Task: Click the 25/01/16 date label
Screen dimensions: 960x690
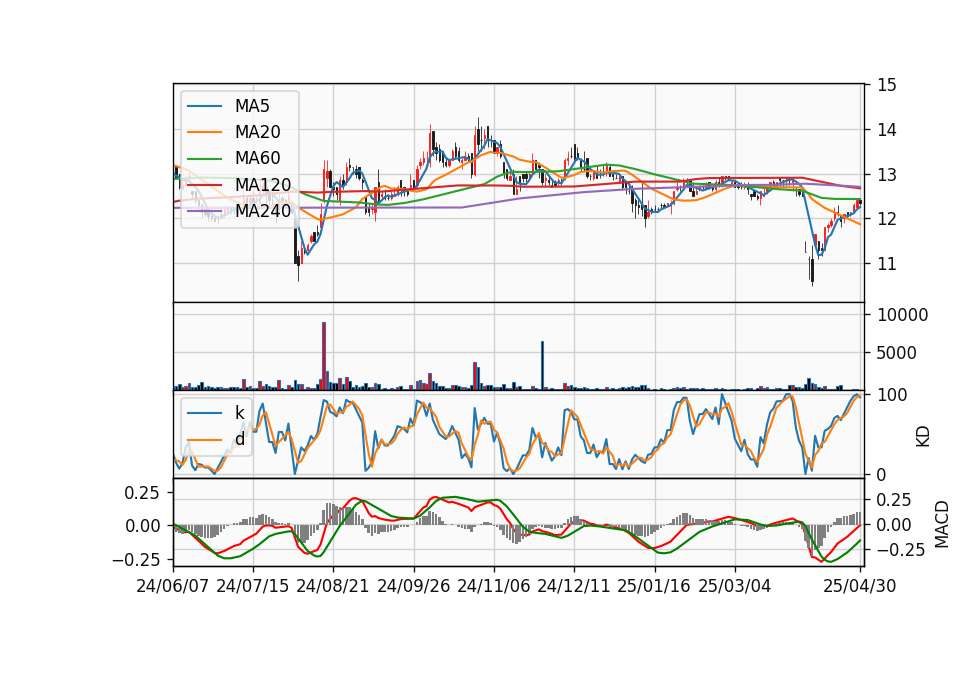Action: (654, 586)
